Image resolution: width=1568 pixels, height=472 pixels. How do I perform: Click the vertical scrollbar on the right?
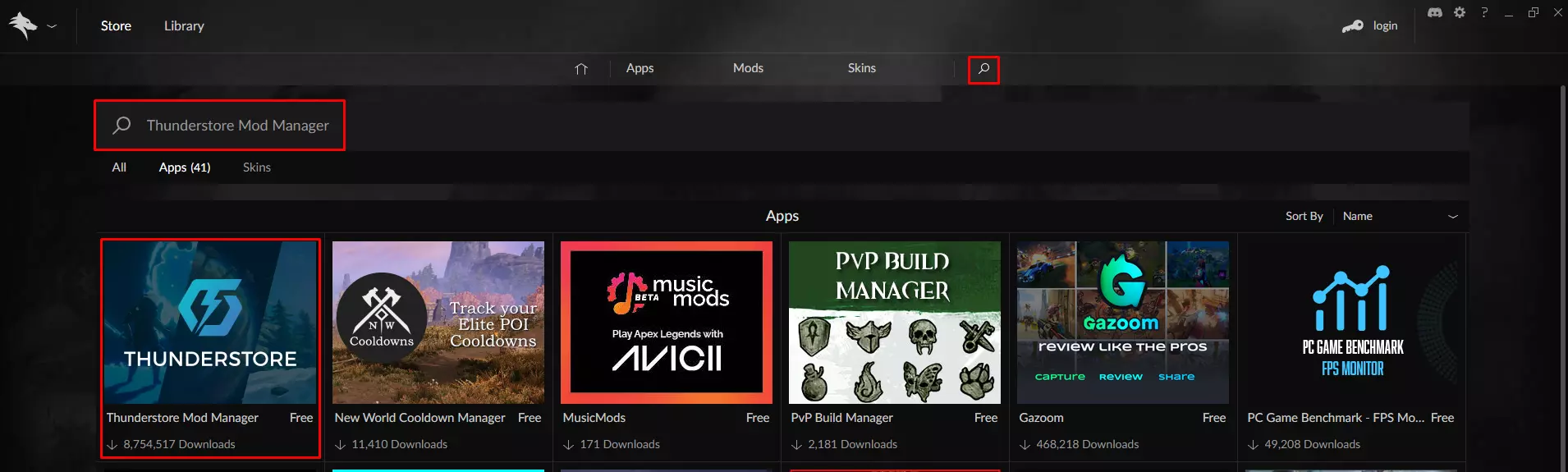(1562, 277)
